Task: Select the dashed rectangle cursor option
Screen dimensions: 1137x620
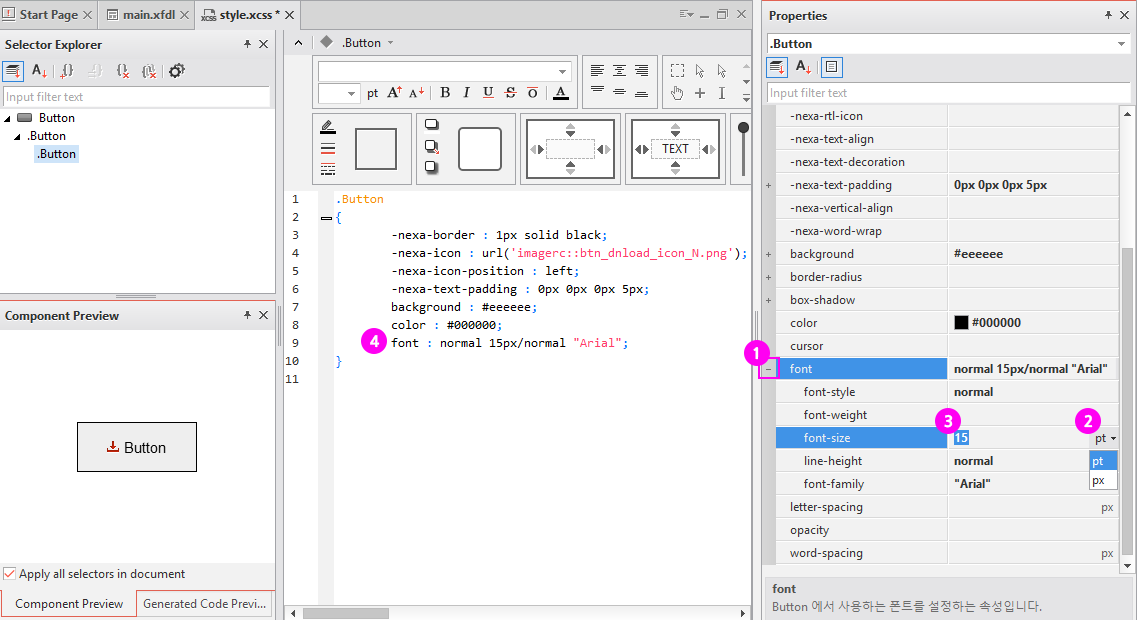Action: coord(677,71)
